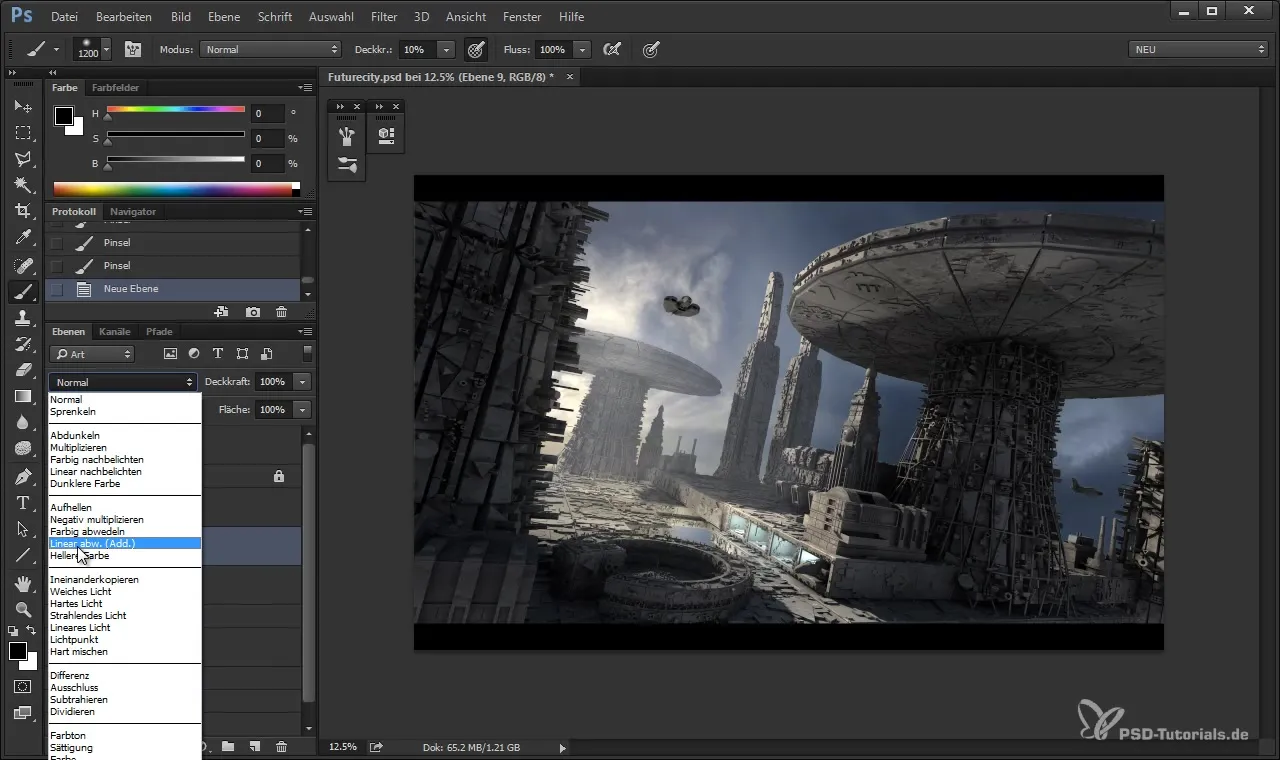Viewport: 1280px width, 760px height.
Task: Create a new layer
Action: pos(255,746)
